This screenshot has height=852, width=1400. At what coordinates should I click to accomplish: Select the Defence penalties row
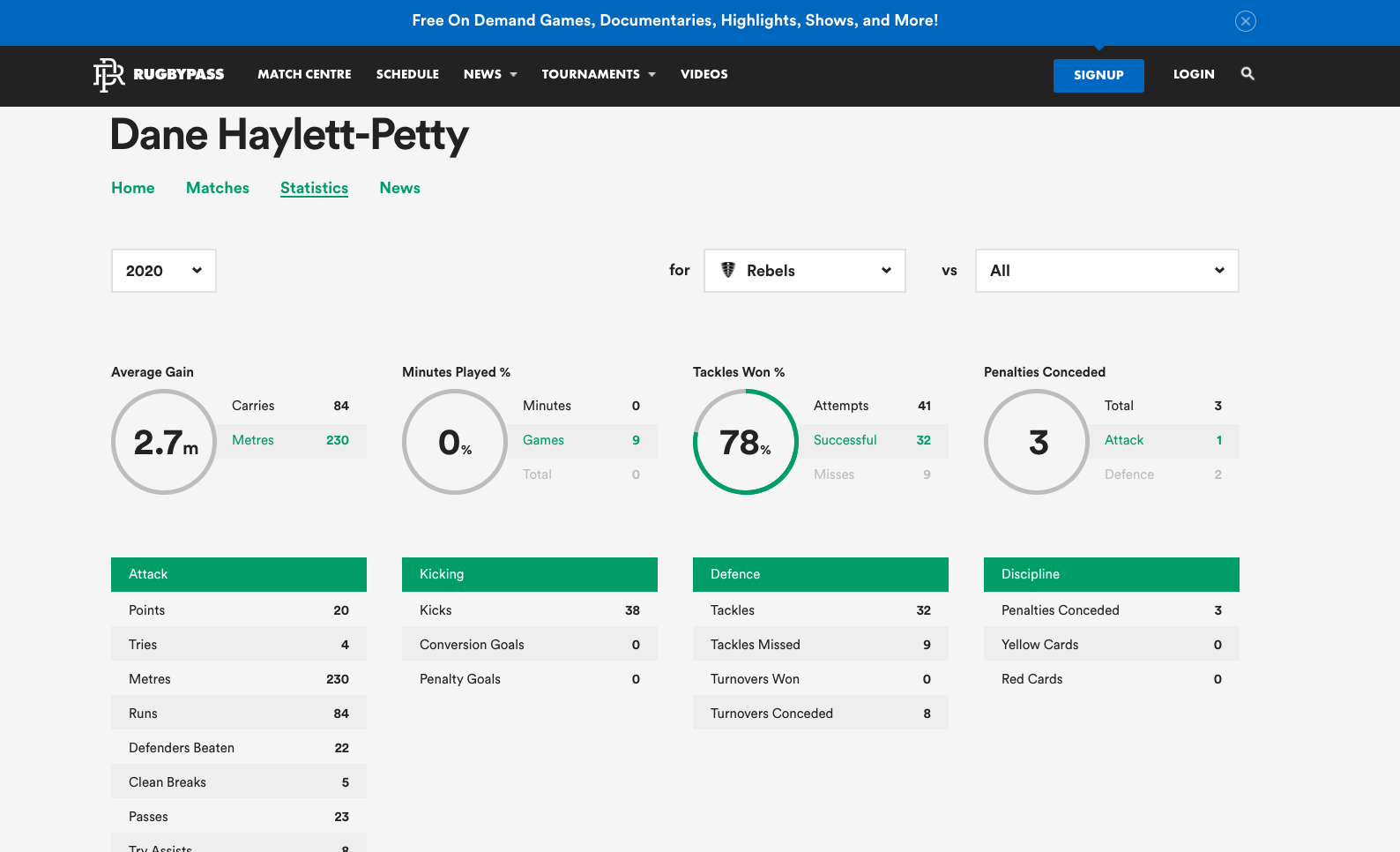pos(1165,475)
